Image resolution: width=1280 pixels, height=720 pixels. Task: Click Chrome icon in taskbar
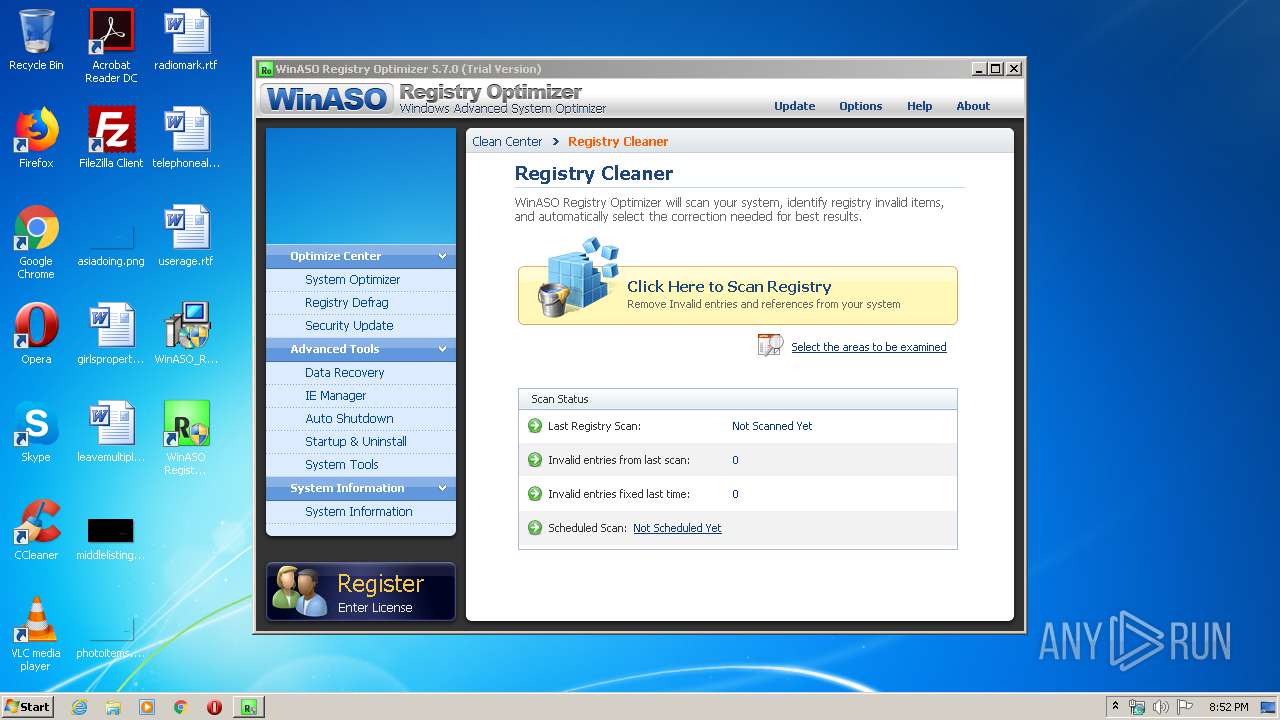[180, 707]
